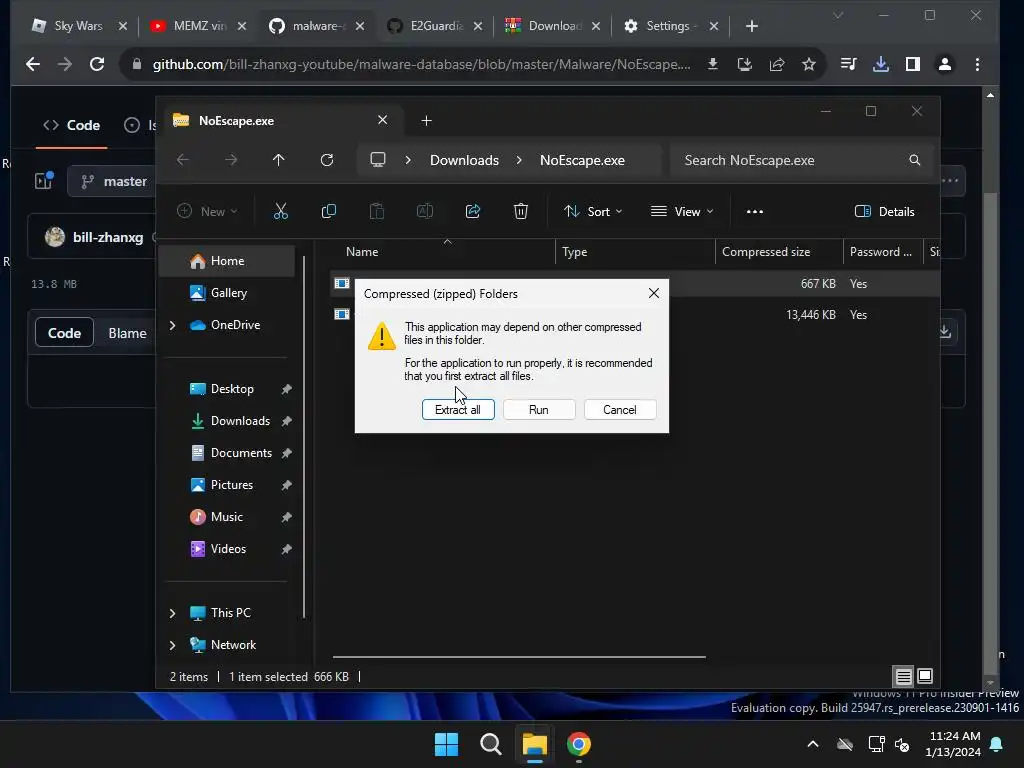
Task: Open Videos in the navigation pane
Action: (x=229, y=549)
